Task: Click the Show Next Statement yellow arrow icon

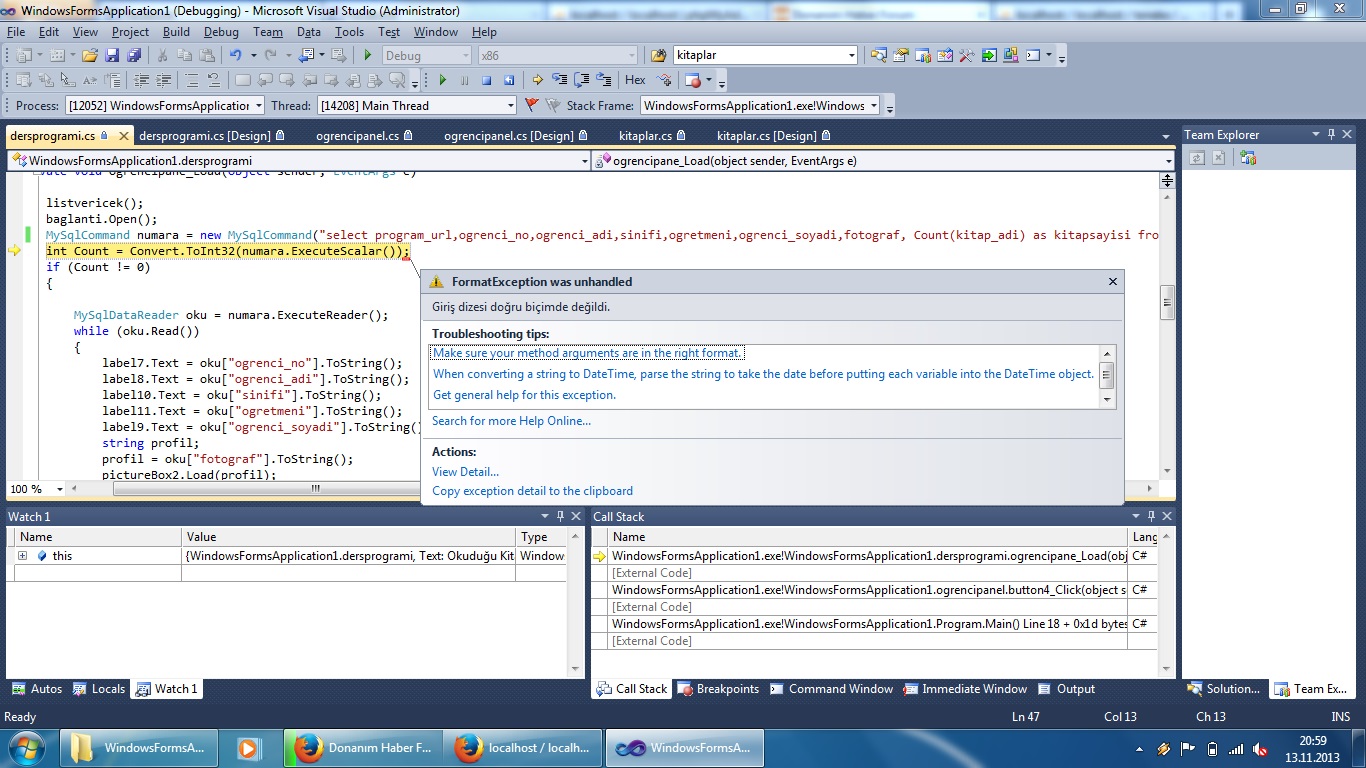Action: [x=537, y=80]
